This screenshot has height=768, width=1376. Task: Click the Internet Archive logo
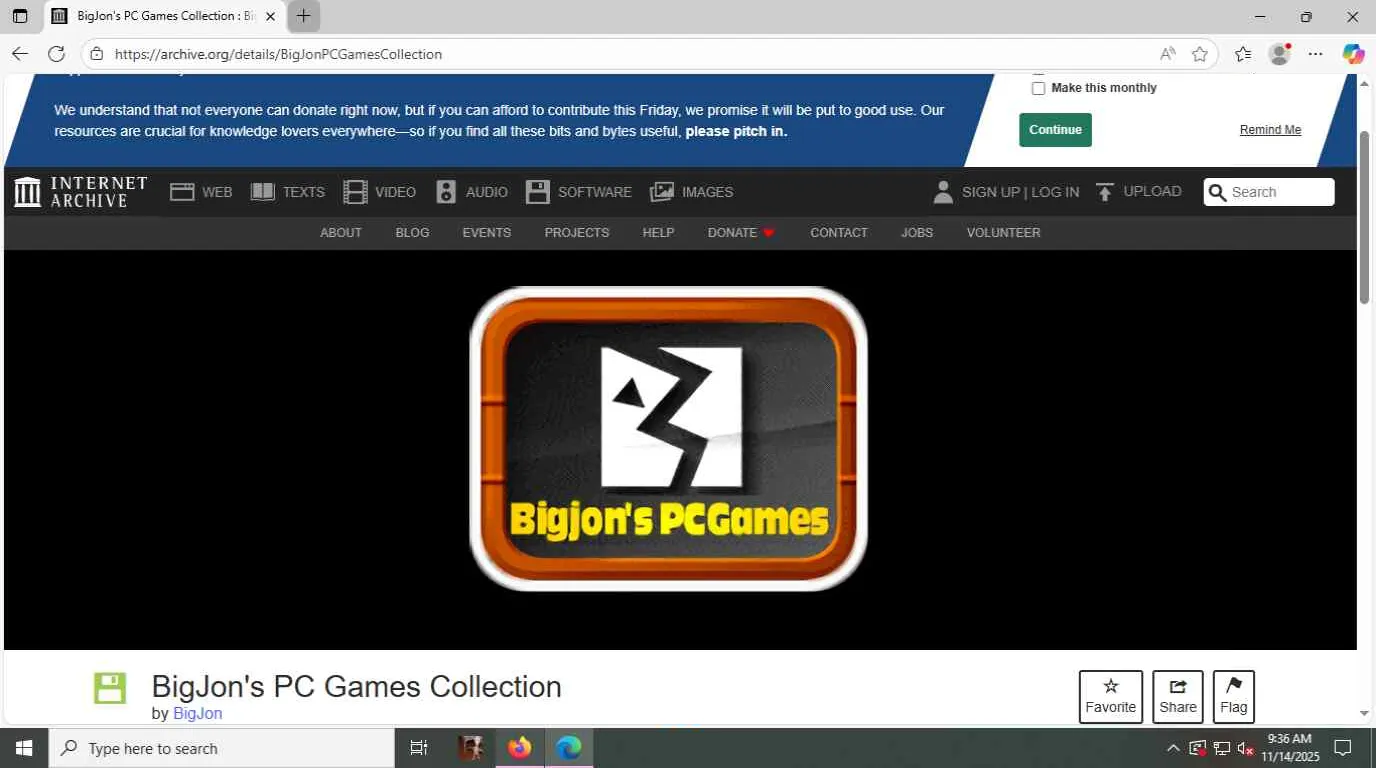[x=81, y=192]
